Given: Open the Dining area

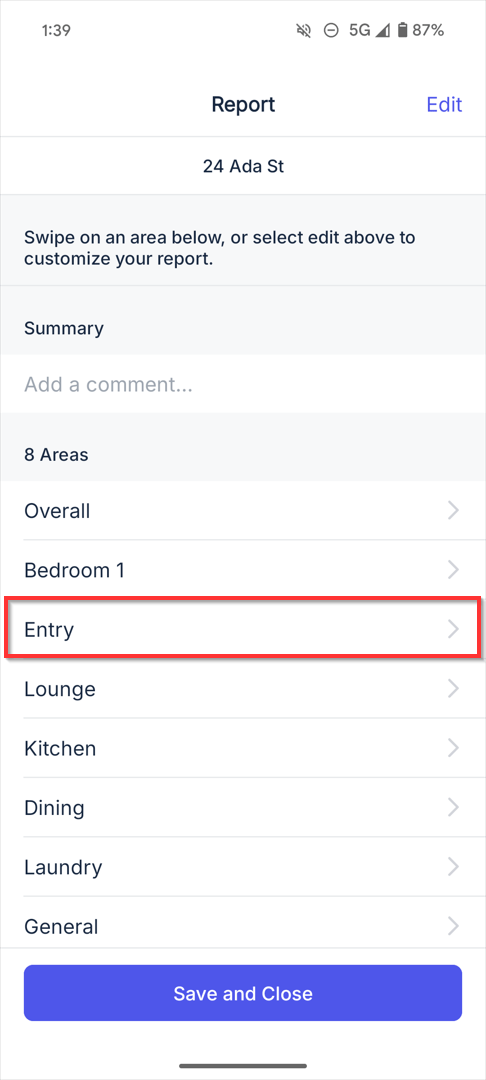Looking at the screenshot, I should 243,807.
